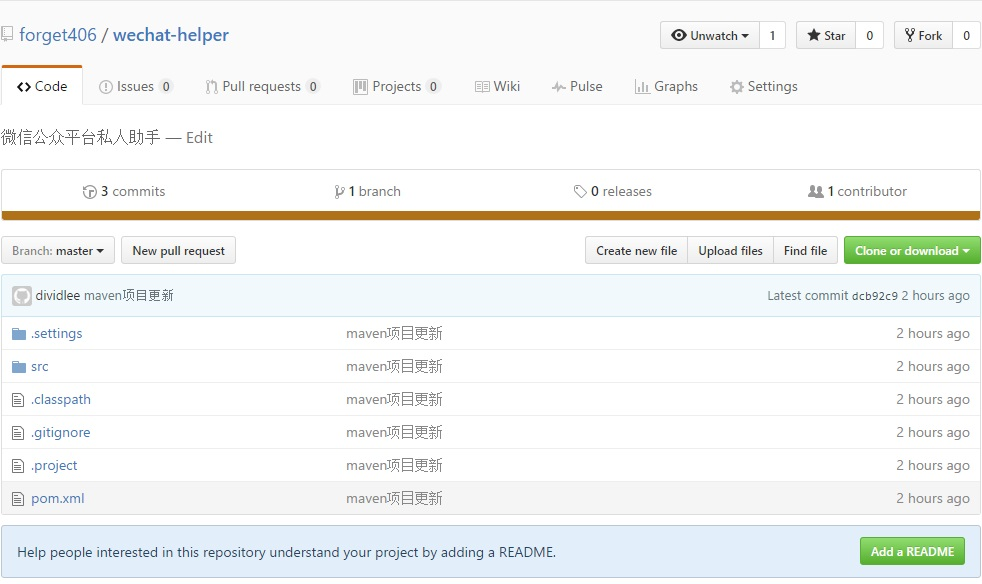Open commit message in the pom.xml row

395,498
